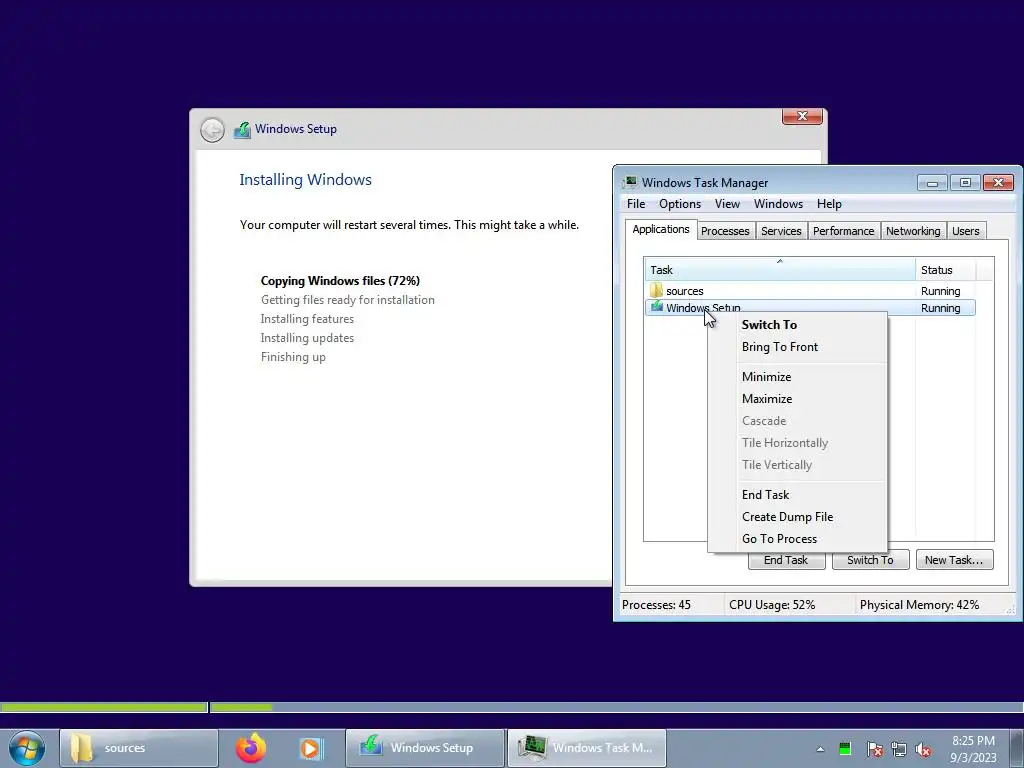Click the Copying Windows files (72%) text
The height and width of the screenshot is (768, 1024).
pyautogui.click(x=340, y=281)
